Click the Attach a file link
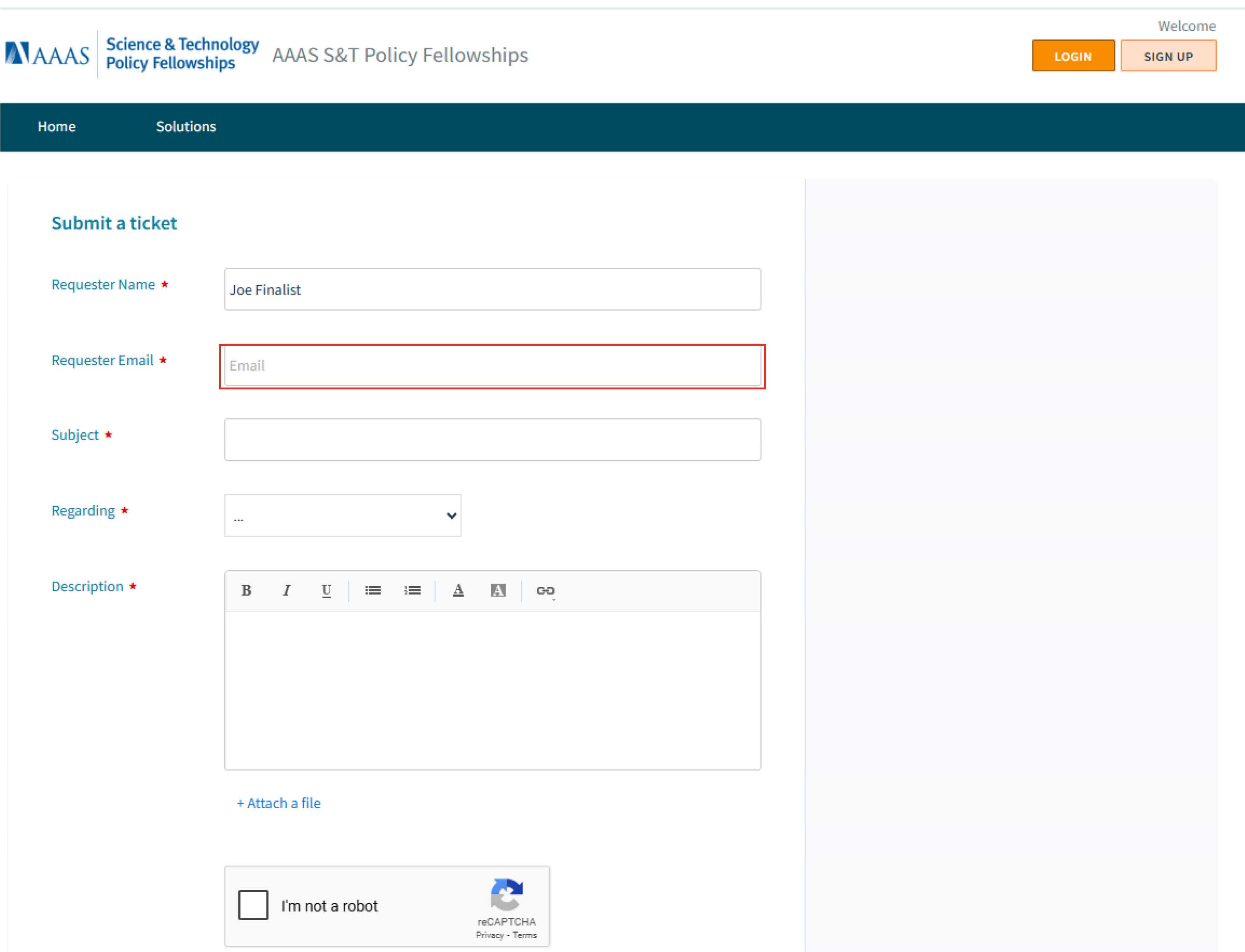 [278, 803]
